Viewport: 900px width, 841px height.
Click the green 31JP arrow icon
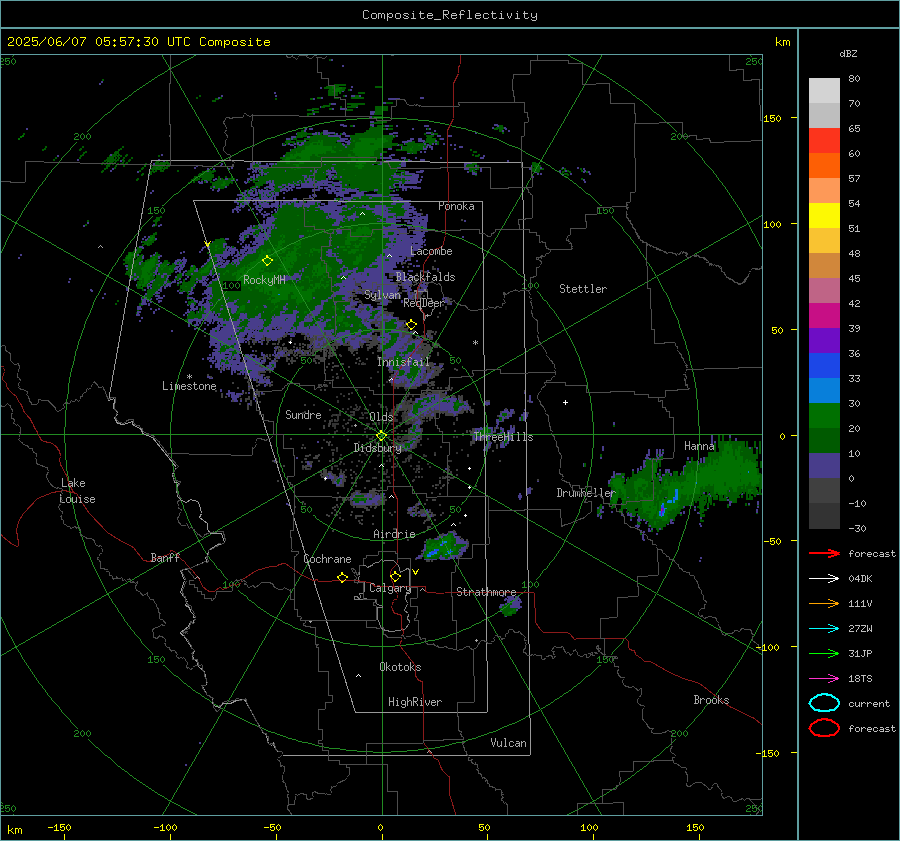pyautogui.click(x=824, y=653)
